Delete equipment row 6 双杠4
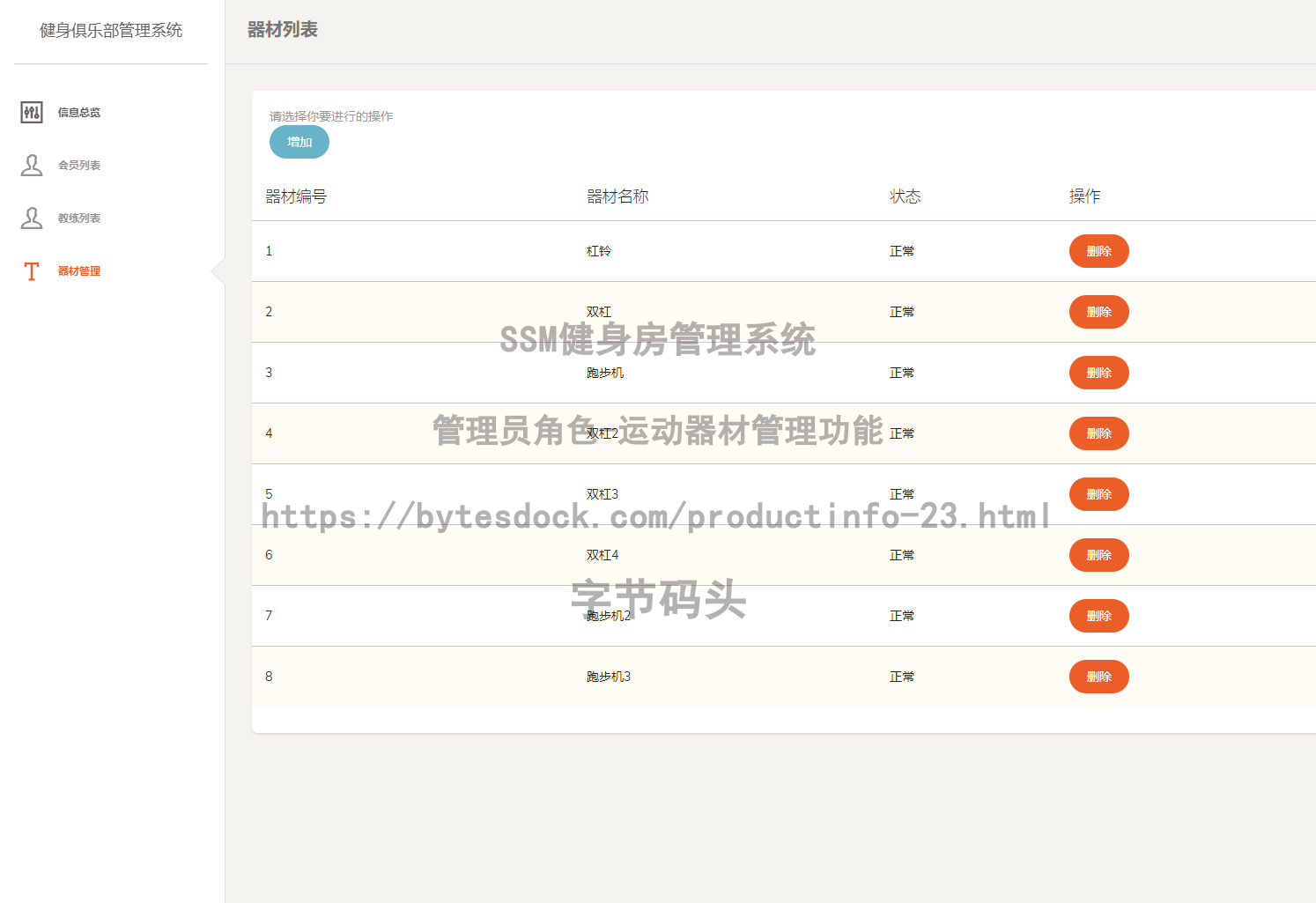 coord(1099,555)
